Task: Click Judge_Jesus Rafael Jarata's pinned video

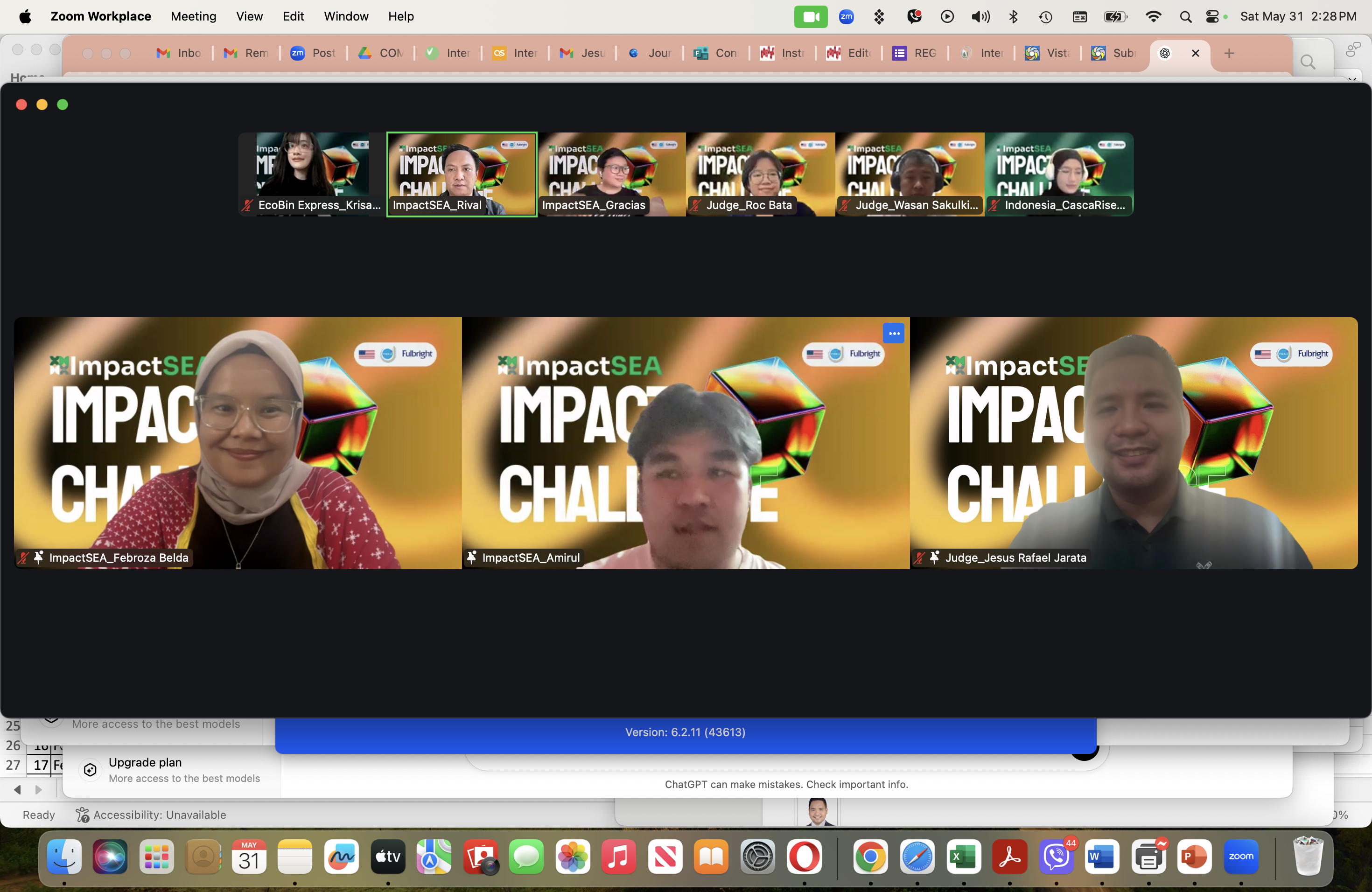Action: pyautogui.click(x=1134, y=443)
